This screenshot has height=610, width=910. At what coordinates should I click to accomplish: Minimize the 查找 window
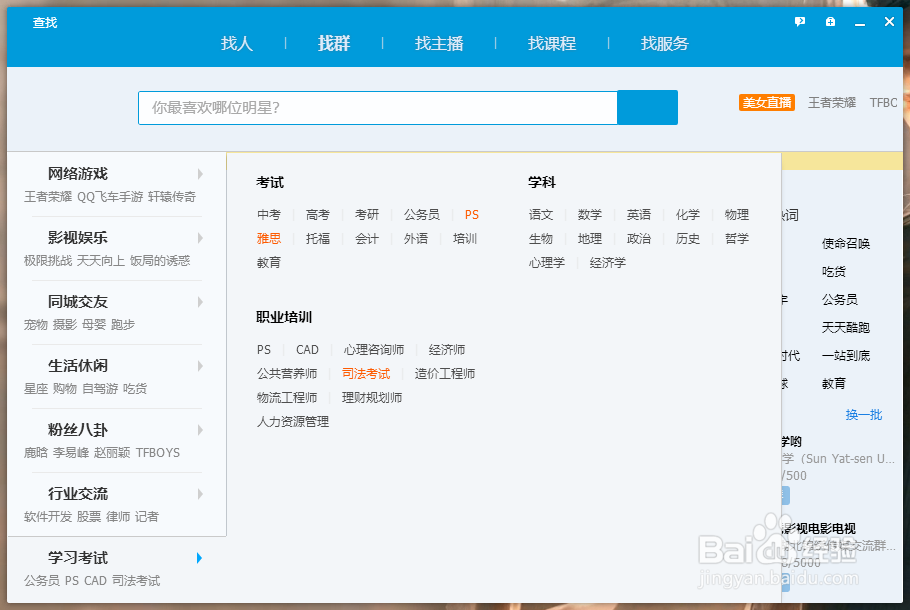(860, 23)
